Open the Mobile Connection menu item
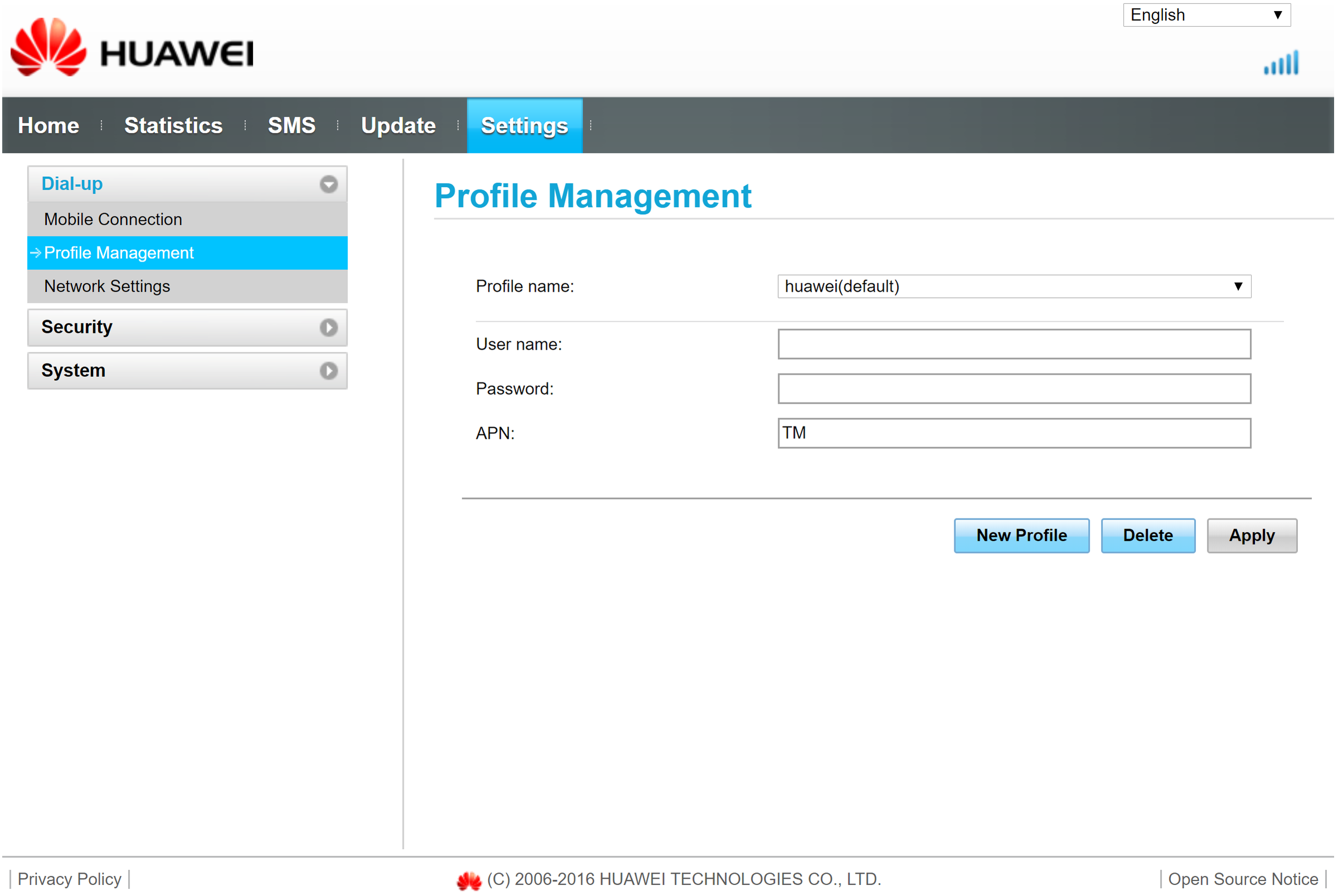Image resolution: width=1338 pixels, height=896 pixels. [113, 220]
